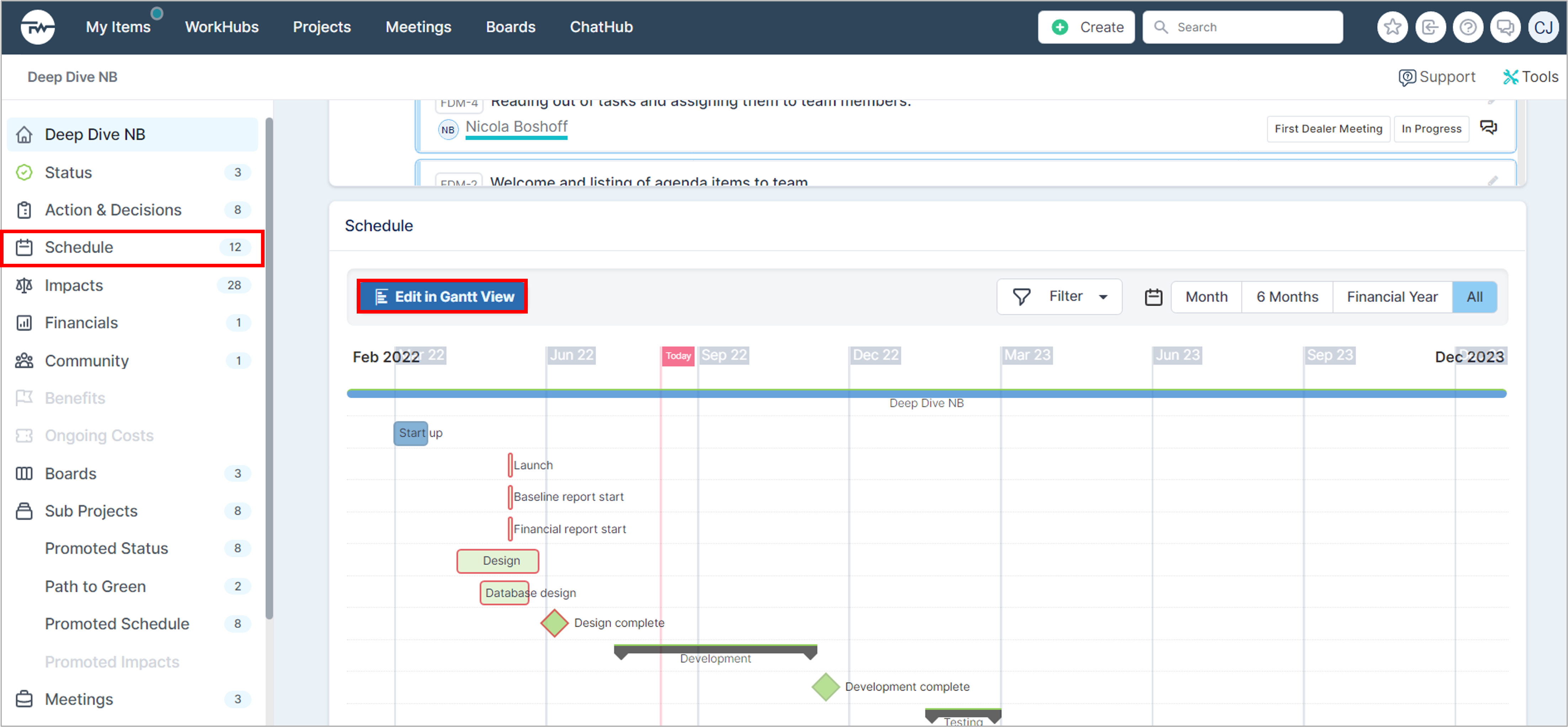
Task: Open Projects in top navigation
Action: click(x=322, y=27)
